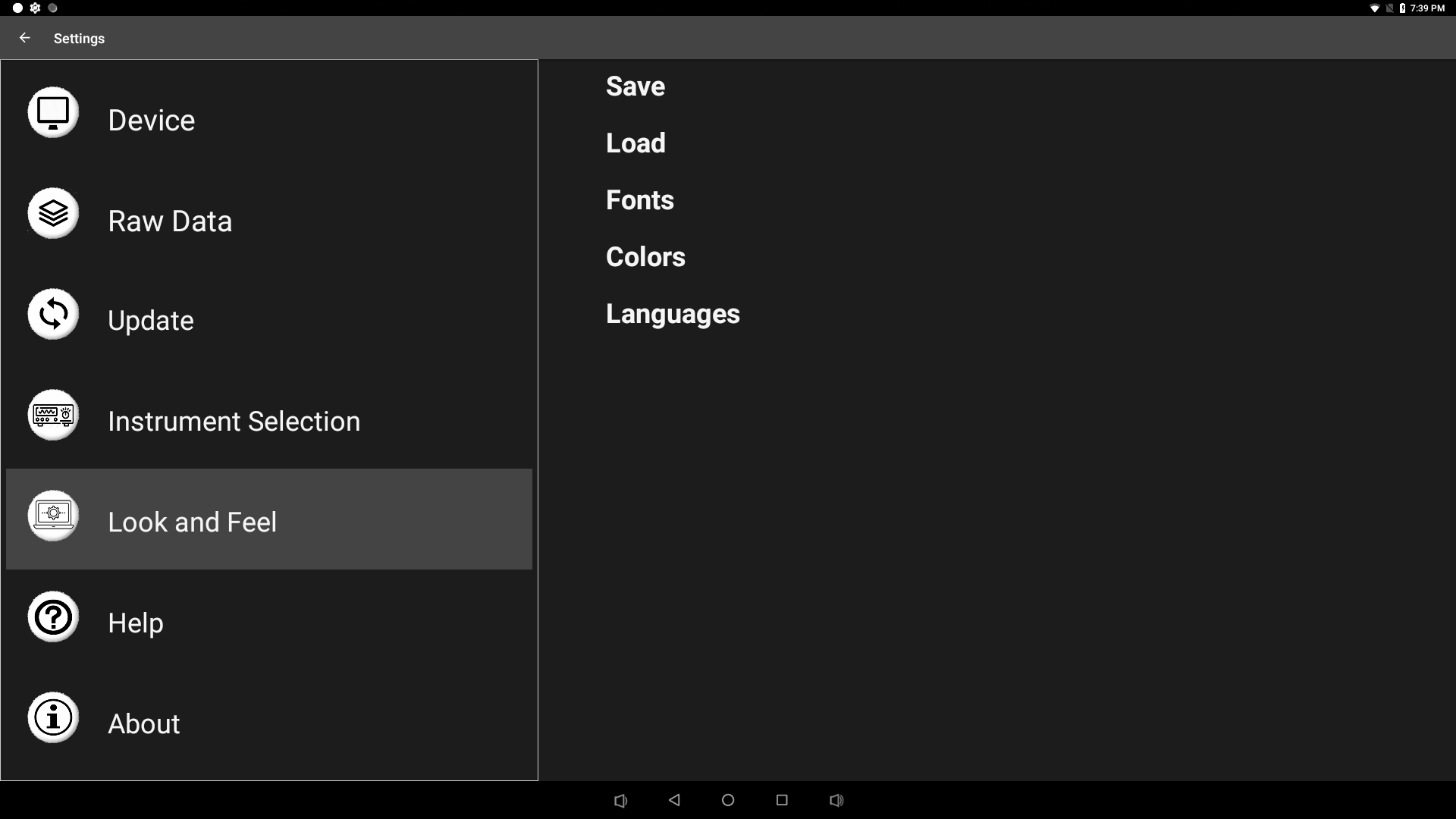Open Languages settings
Viewport: 1456px width, 819px height.
click(673, 314)
